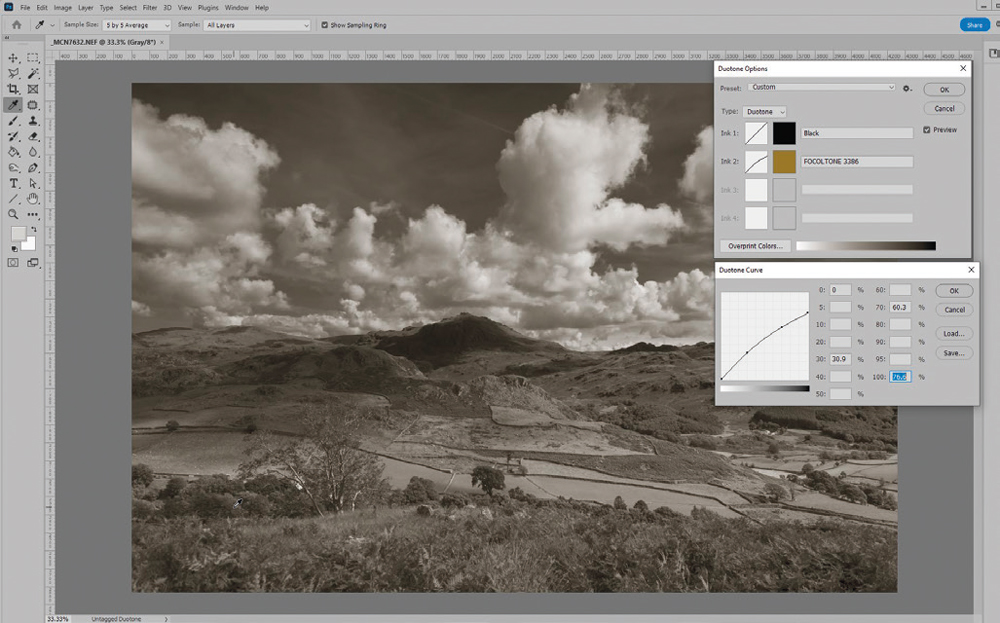Screen dimensions: 1000x623
Task: Select the Path Selection tool
Action: [33, 184]
